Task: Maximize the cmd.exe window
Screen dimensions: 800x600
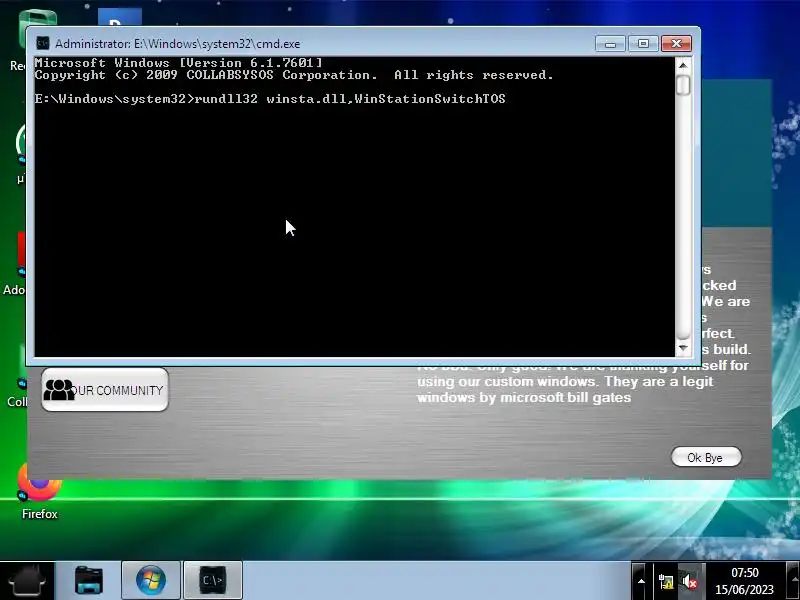Action: (643, 44)
